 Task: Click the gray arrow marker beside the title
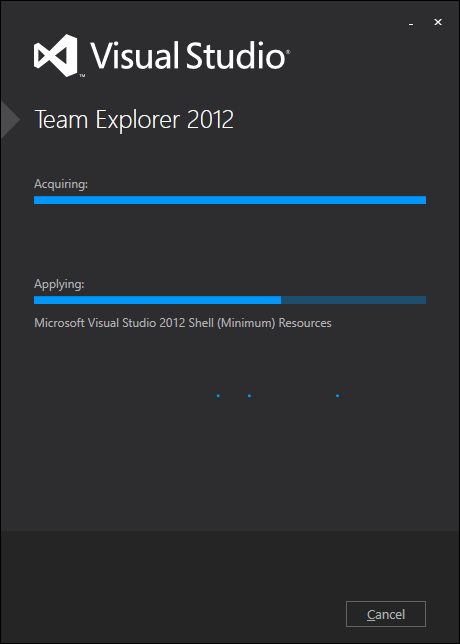(10, 120)
